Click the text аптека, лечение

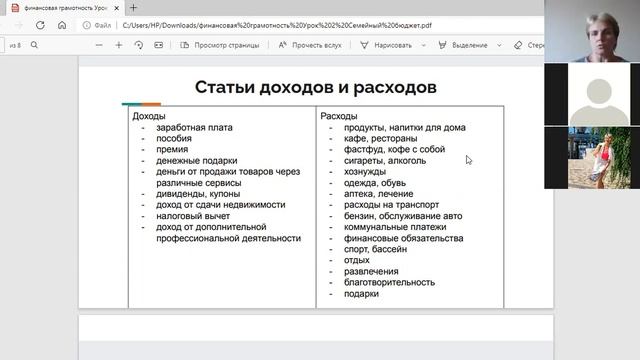(x=378, y=194)
